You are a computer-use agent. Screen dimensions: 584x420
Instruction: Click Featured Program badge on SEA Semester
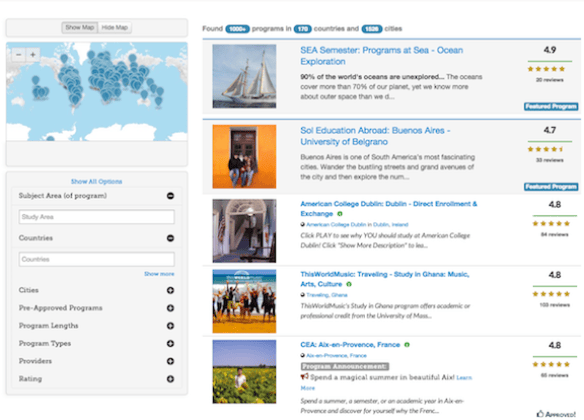(551, 106)
